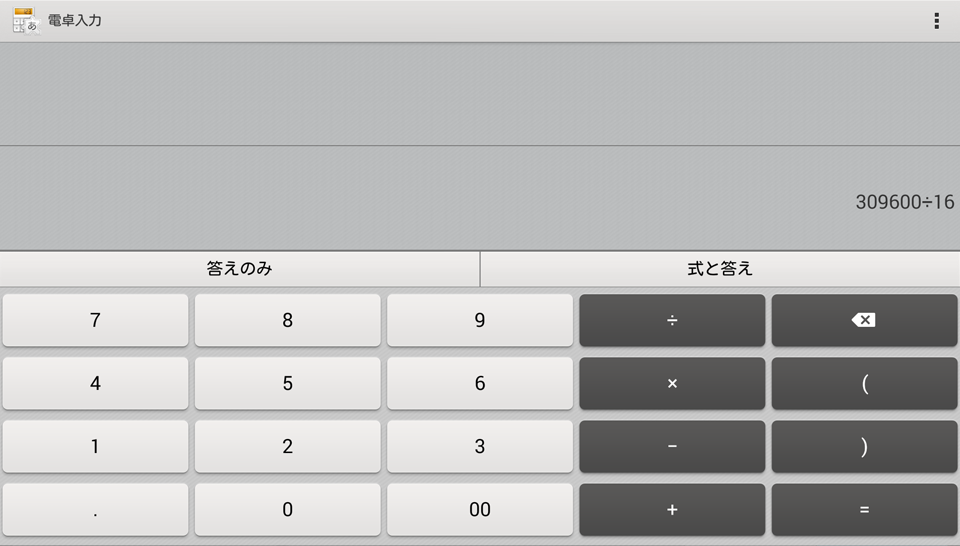960x546 pixels.
Task: Tap the double zero 00 key
Action: click(x=479, y=509)
